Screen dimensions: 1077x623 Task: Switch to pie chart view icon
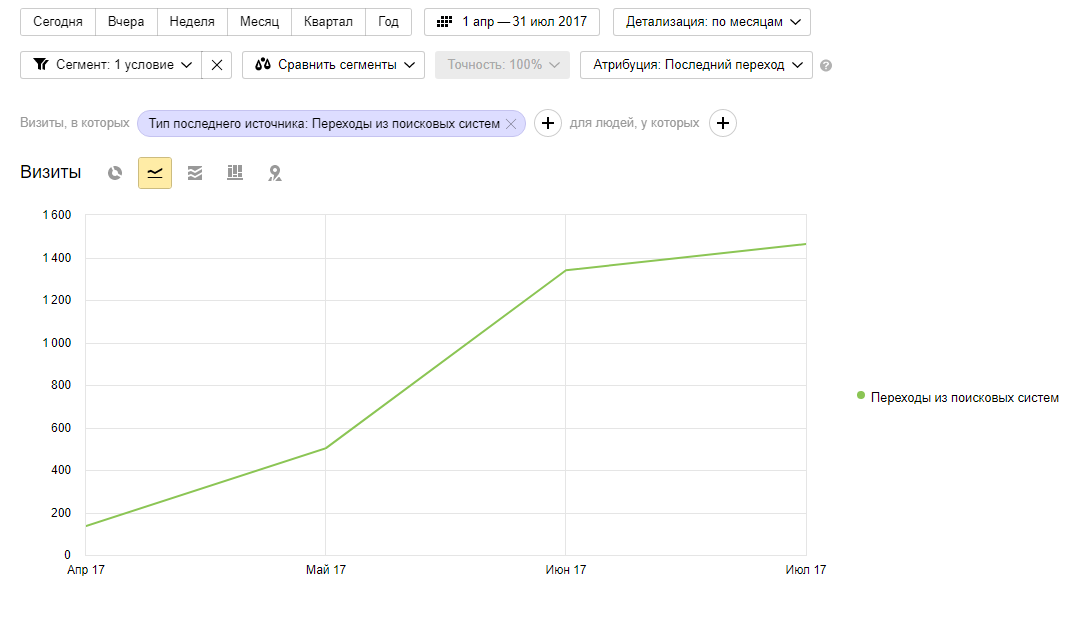point(115,173)
